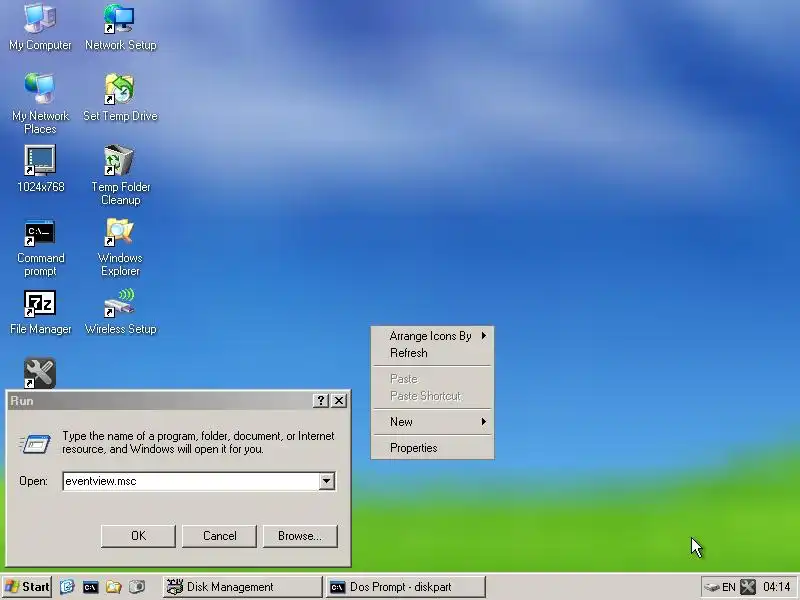Select the Temp Folder Cleanup icon
Screen dimensions: 800x600
tap(120, 174)
